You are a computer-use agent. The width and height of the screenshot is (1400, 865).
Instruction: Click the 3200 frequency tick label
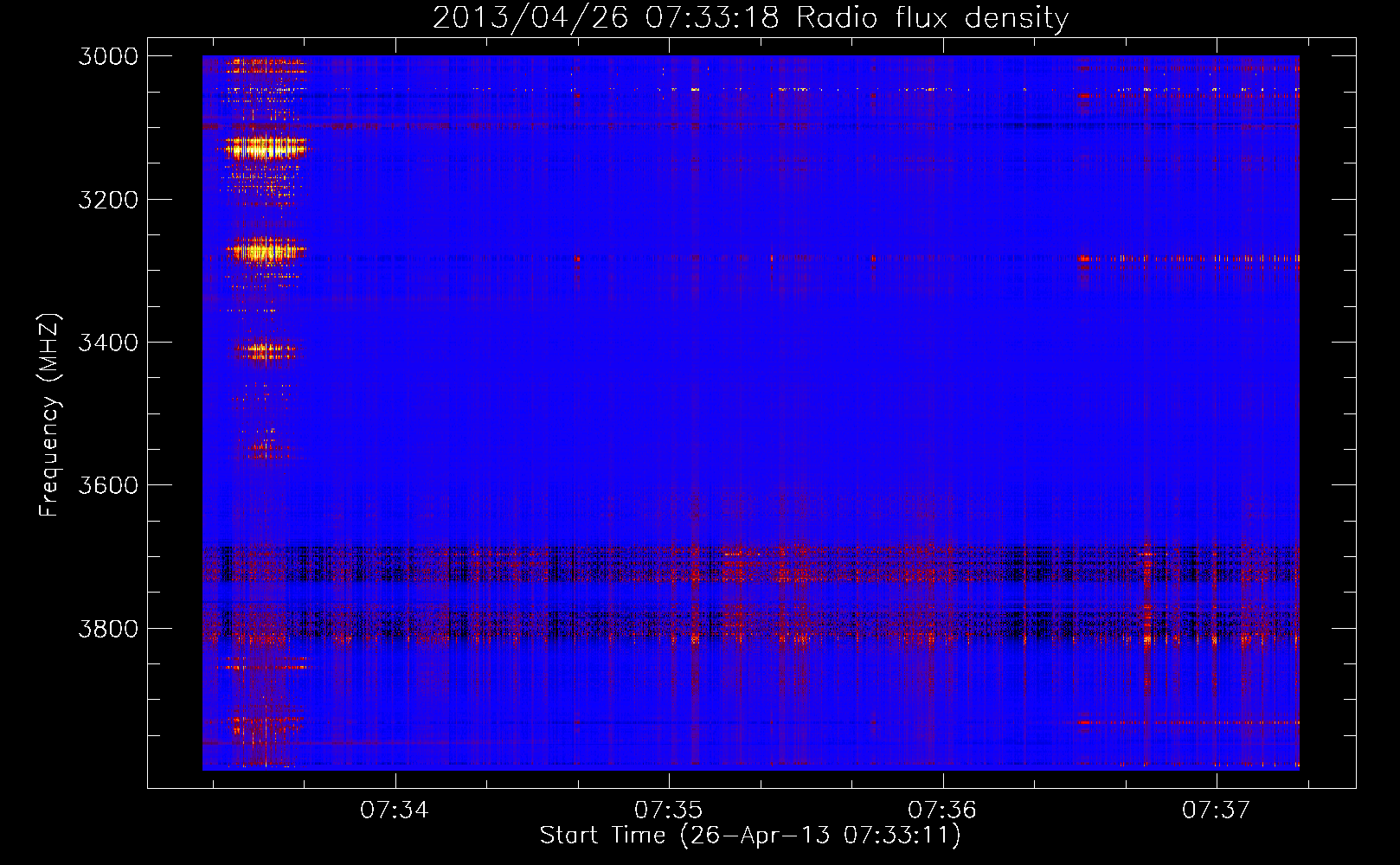[x=108, y=200]
